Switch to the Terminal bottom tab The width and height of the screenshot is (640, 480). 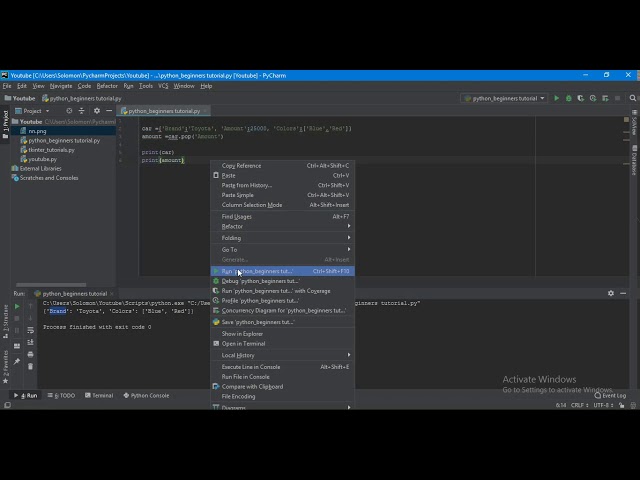coord(99,396)
